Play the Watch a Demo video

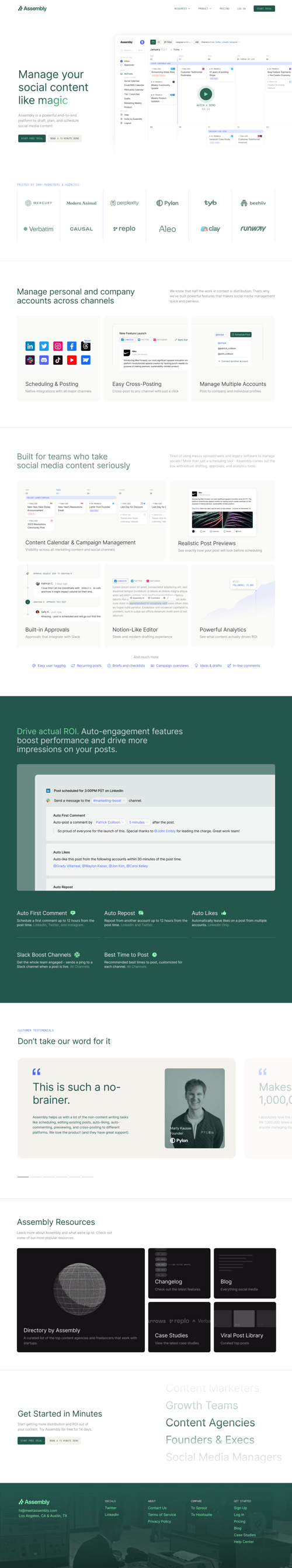206,94
